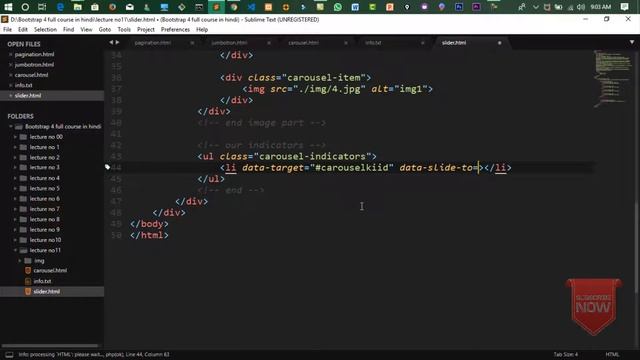Expand the lecture no10 folder
This screenshot has width=640, height=360.
pos(15,240)
